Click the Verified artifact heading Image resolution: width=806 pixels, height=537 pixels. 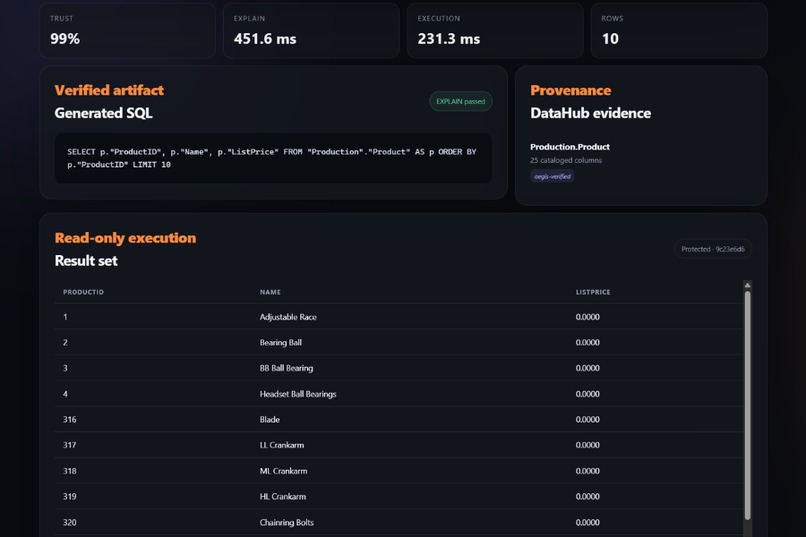(x=109, y=90)
